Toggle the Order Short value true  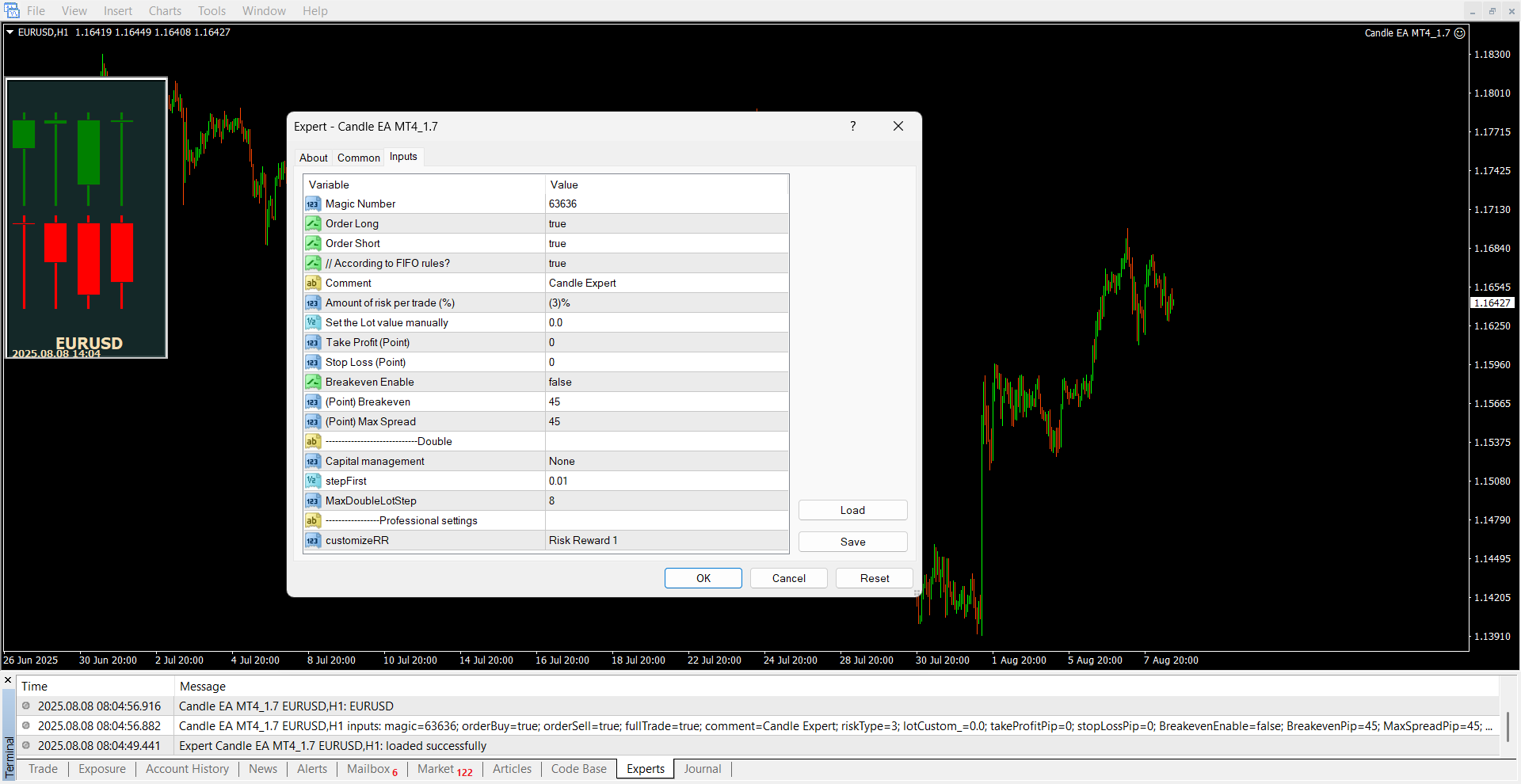[x=665, y=244]
